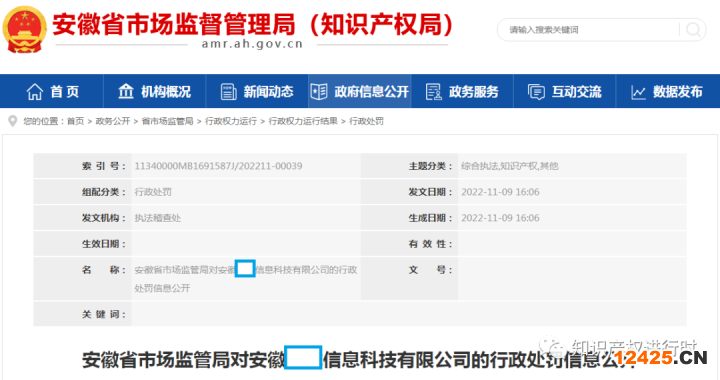
Task: Click the amr.ah.gov.cn domain text
Action: pyautogui.click(x=252, y=44)
